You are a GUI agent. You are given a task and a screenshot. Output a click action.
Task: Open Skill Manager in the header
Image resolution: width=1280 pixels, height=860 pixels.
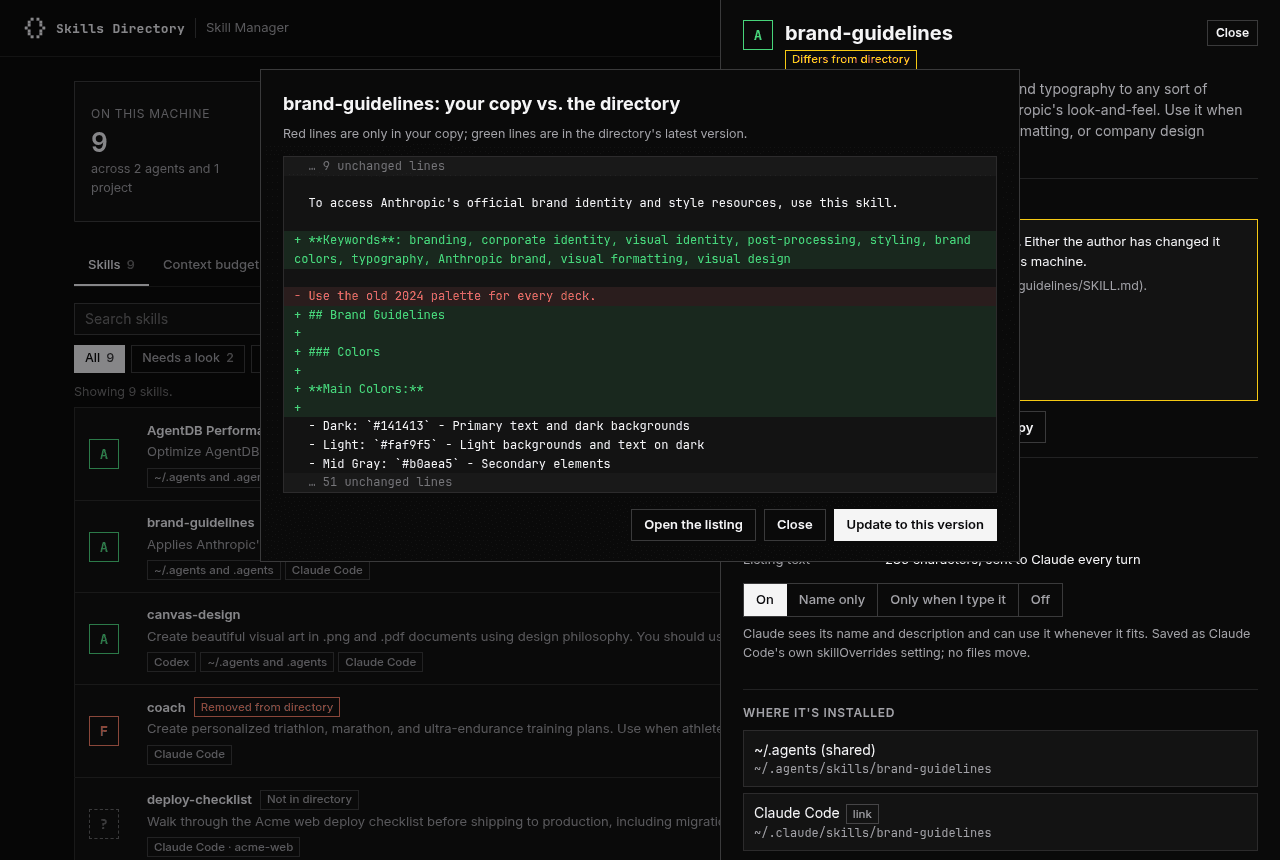(247, 28)
